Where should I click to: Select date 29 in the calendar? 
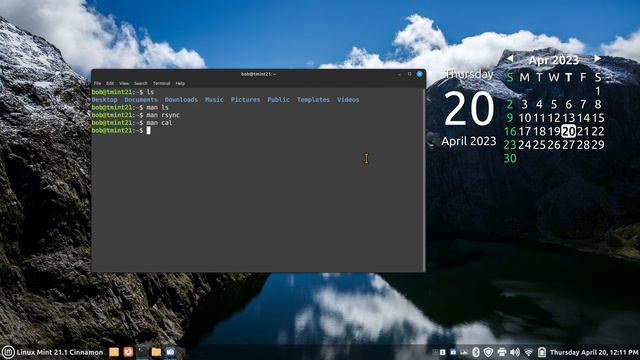coord(598,144)
